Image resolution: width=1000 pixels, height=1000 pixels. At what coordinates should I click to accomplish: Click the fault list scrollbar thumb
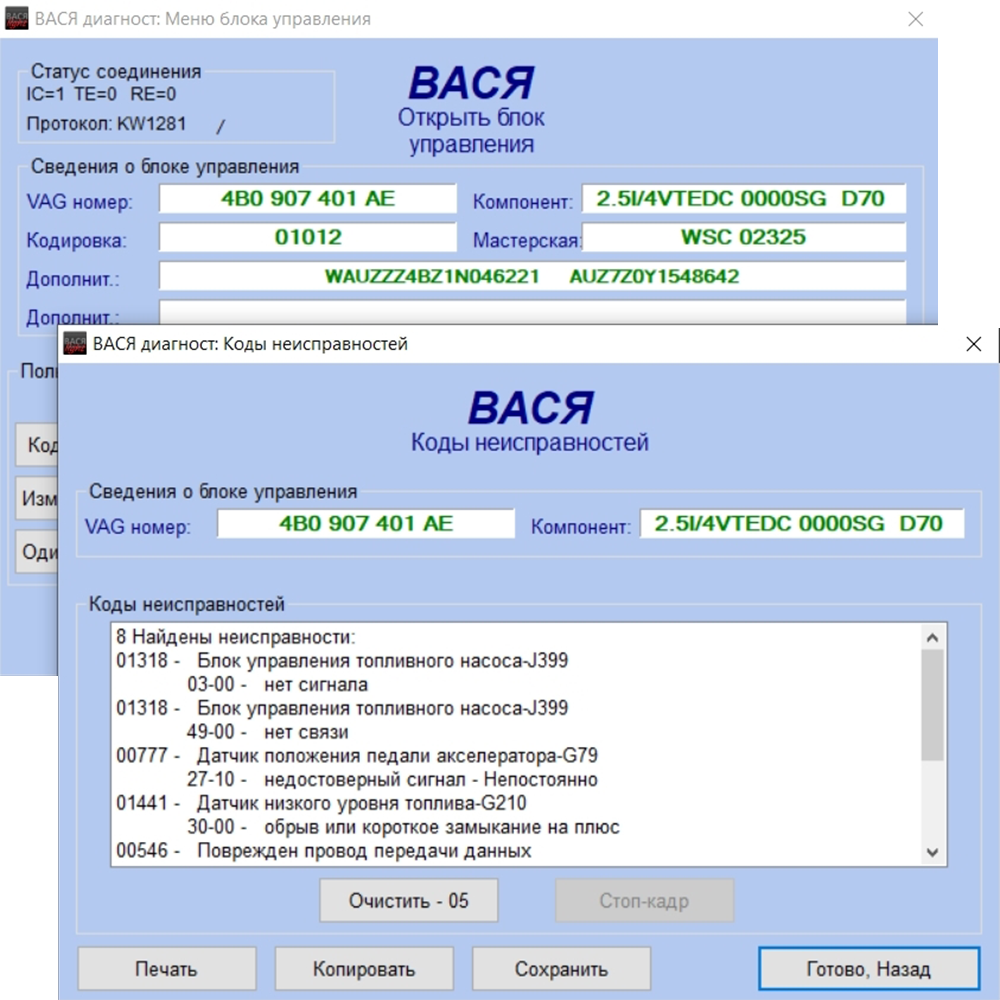tap(932, 705)
